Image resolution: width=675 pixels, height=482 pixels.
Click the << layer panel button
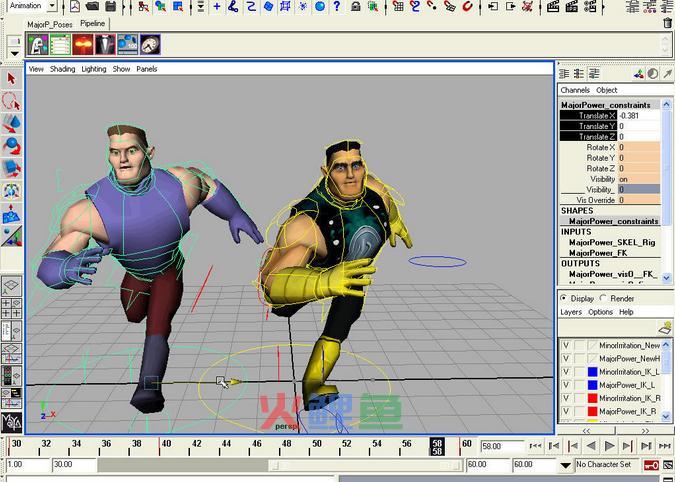tap(587, 430)
